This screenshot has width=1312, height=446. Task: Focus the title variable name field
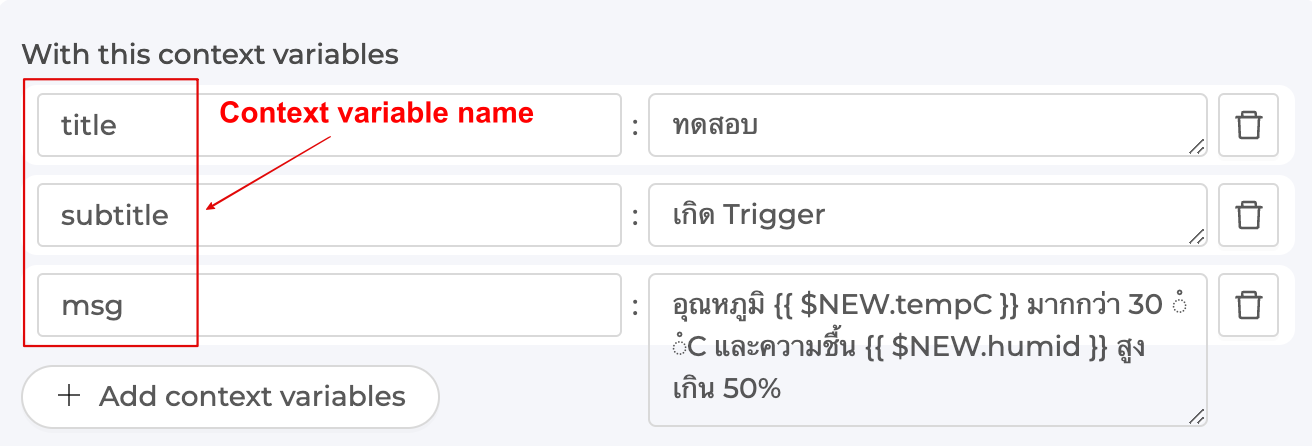tap(329, 125)
